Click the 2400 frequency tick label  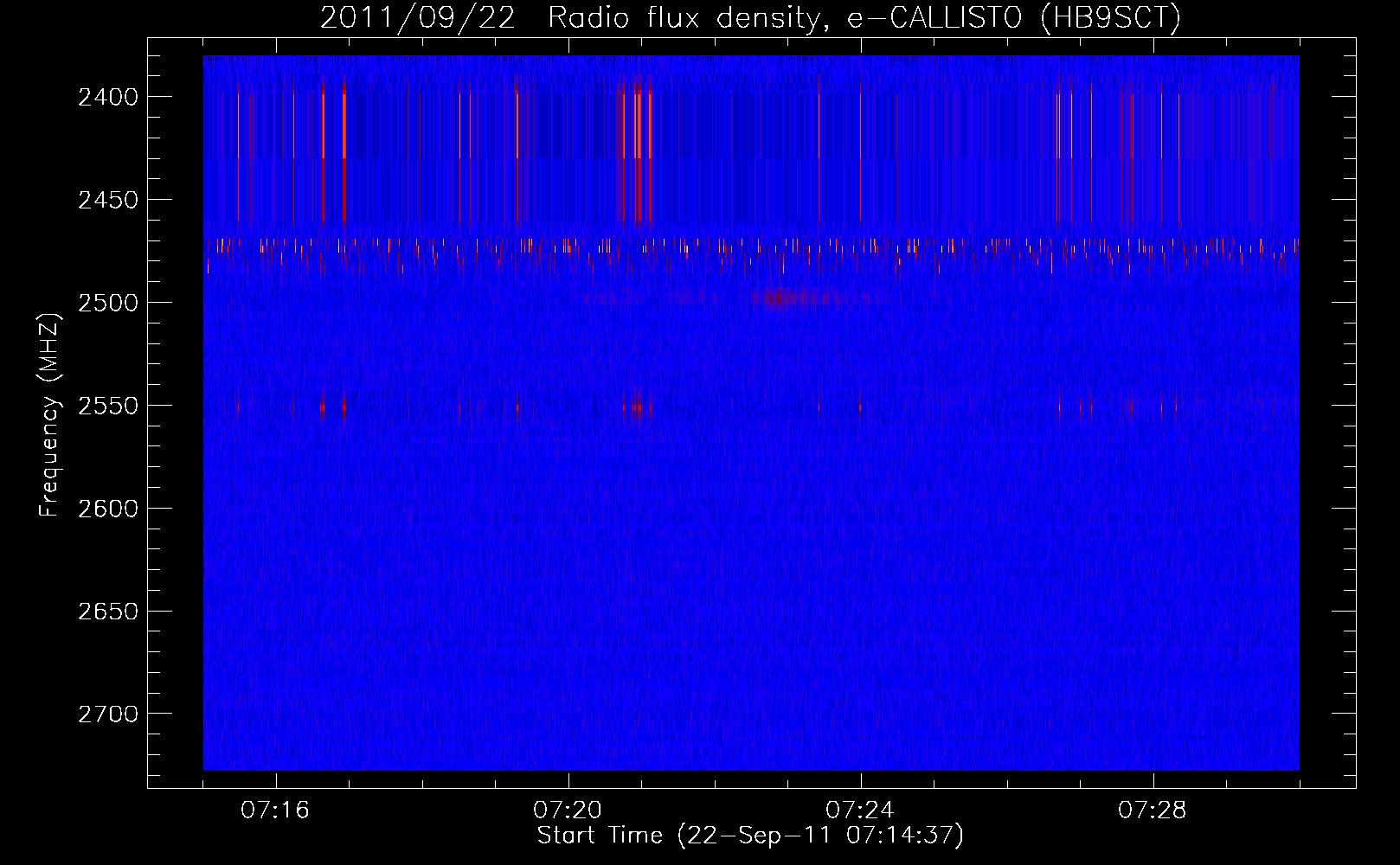pos(108,97)
